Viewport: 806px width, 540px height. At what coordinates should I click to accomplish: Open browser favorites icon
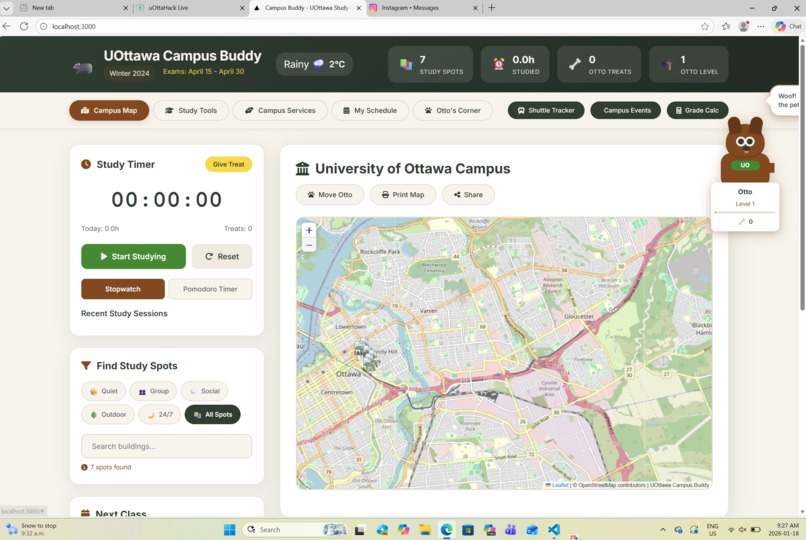pyautogui.click(x=726, y=26)
